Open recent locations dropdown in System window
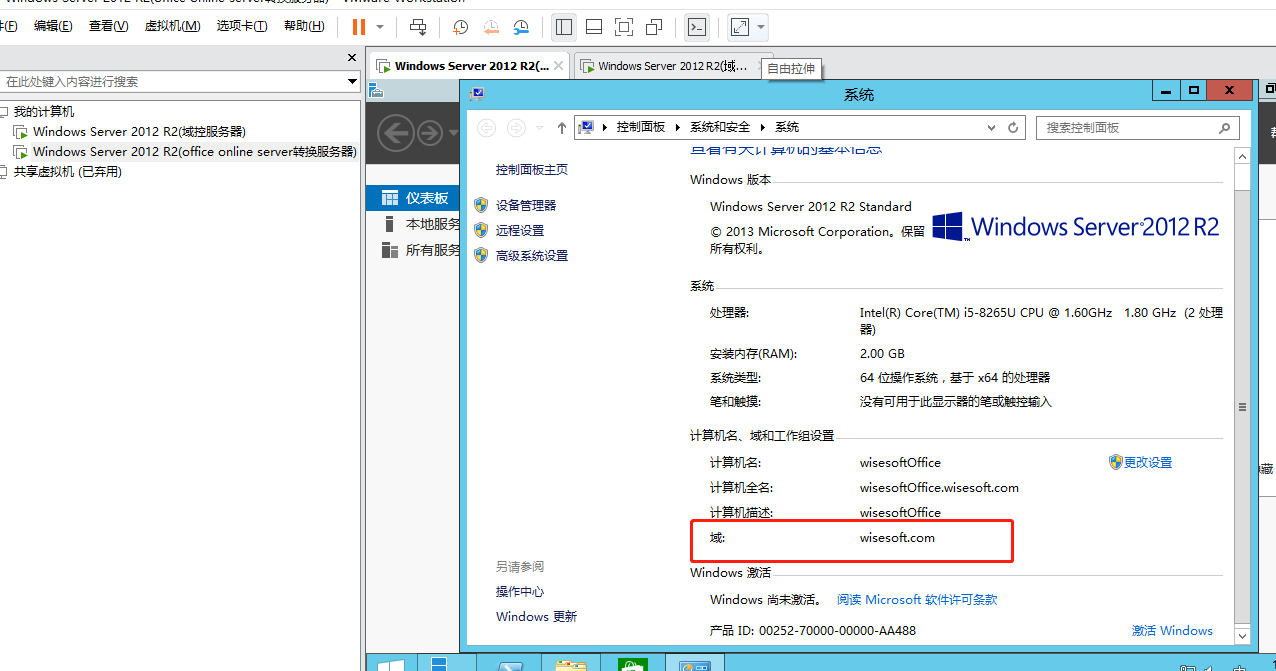Image resolution: width=1276 pixels, height=671 pixels. point(541,128)
